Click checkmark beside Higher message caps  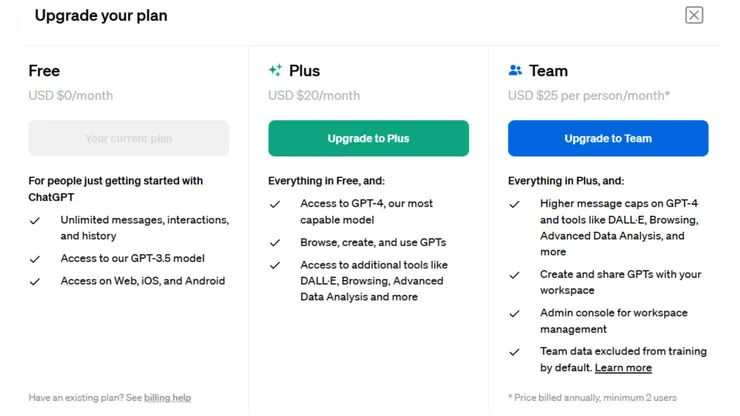point(515,204)
